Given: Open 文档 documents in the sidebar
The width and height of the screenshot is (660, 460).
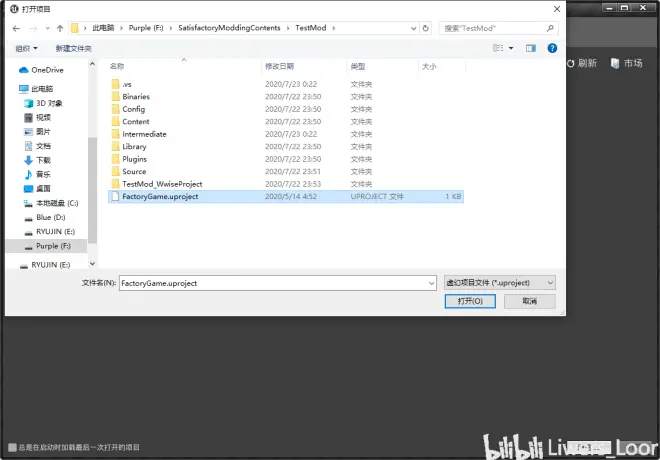Looking at the screenshot, I should (37, 146).
